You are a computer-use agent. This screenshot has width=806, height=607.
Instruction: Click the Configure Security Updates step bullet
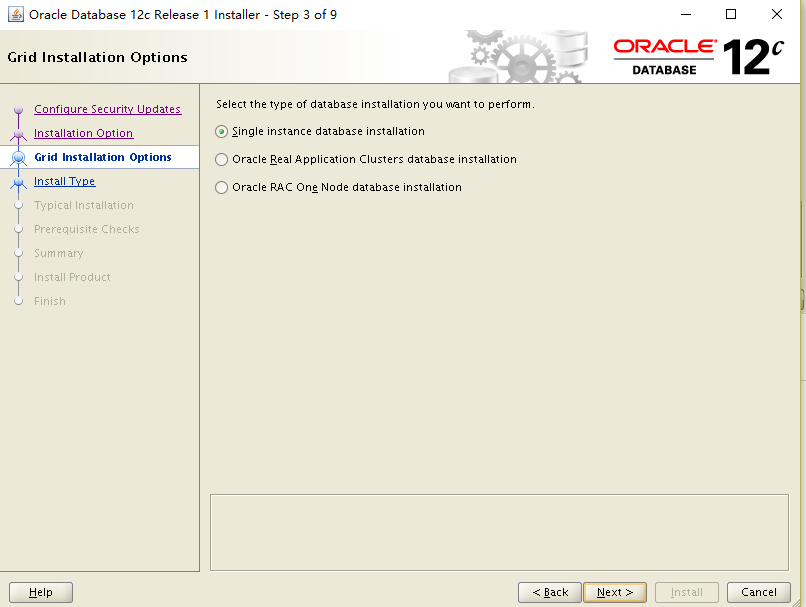pos(19,109)
